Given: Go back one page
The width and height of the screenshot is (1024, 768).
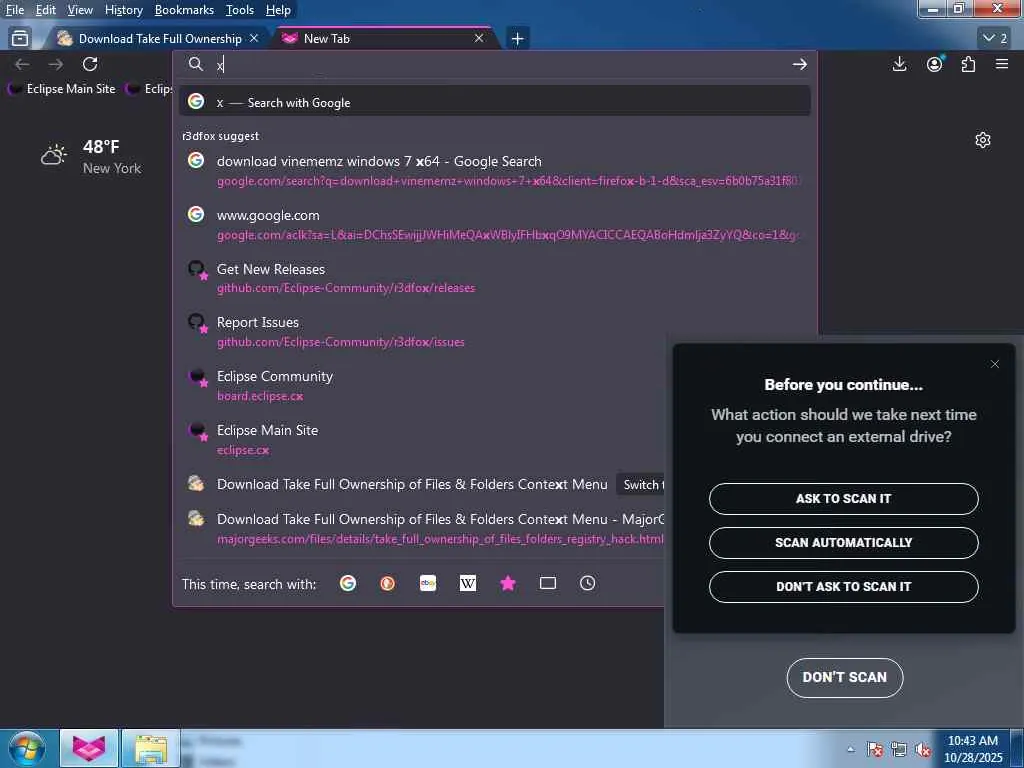Looking at the screenshot, I should coord(22,64).
